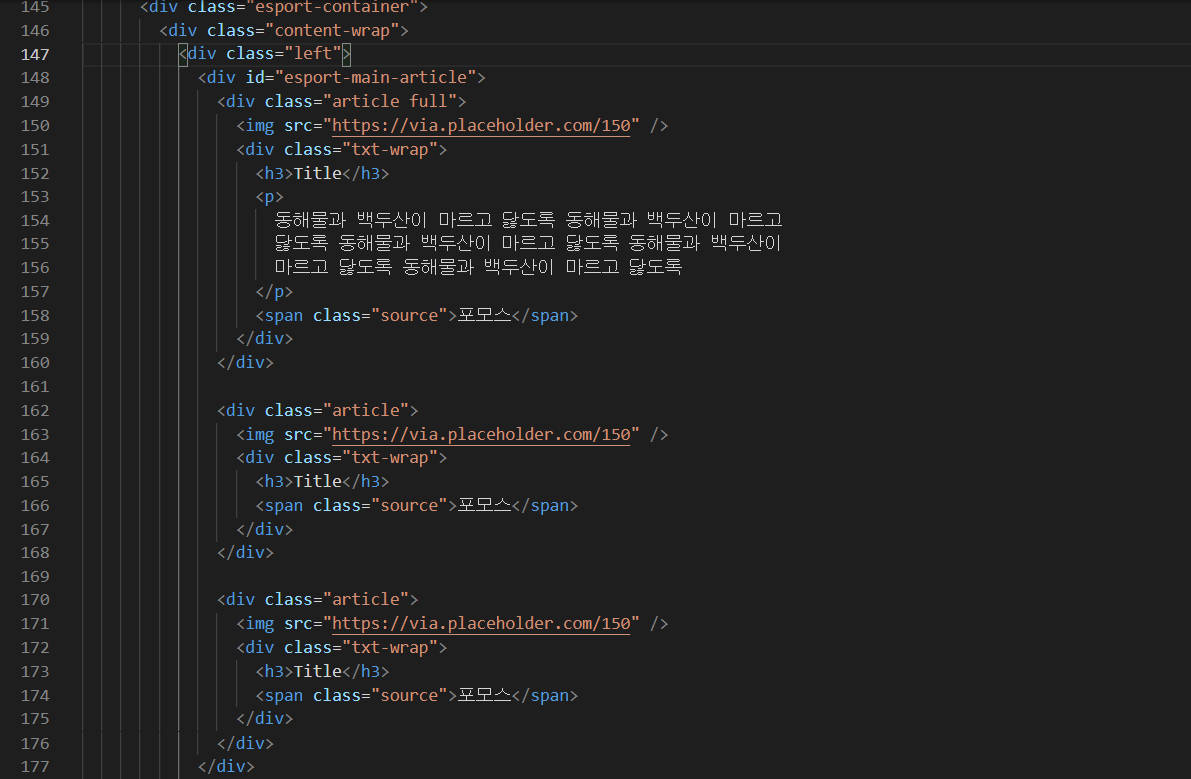The image size is (1191, 779).
Task: Click "source" class value on line 174
Action: (x=409, y=695)
